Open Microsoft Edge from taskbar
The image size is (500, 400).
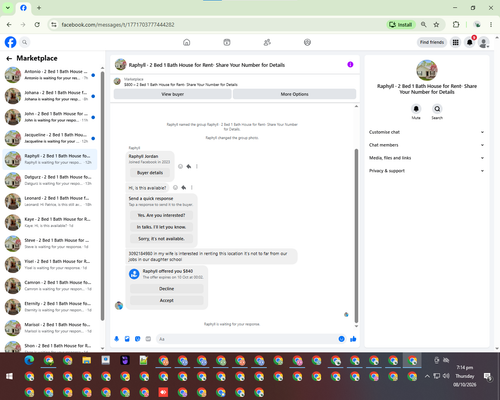click(x=29, y=360)
